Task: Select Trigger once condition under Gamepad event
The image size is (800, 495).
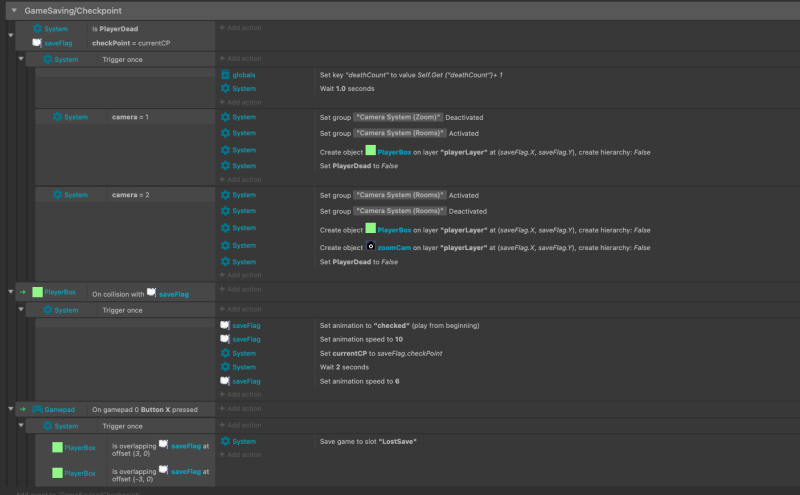Action: [x=122, y=426]
